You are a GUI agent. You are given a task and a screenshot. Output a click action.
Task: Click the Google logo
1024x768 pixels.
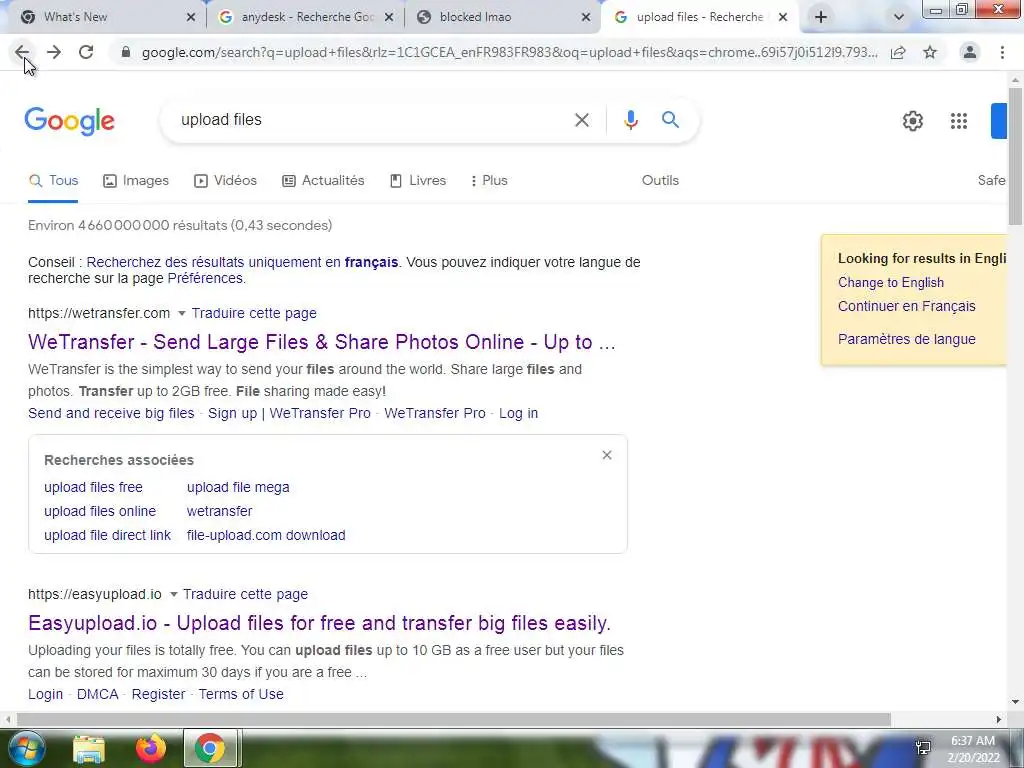click(x=70, y=121)
